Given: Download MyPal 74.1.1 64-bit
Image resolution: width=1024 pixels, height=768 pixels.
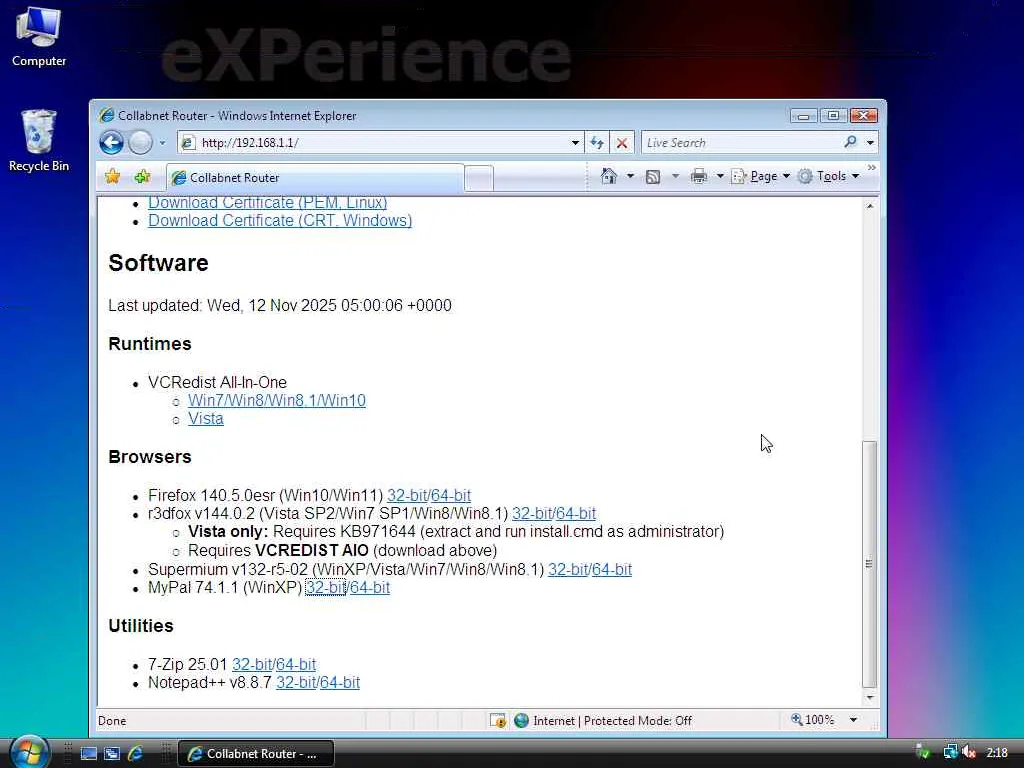Looking at the screenshot, I should click(x=370, y=588).
